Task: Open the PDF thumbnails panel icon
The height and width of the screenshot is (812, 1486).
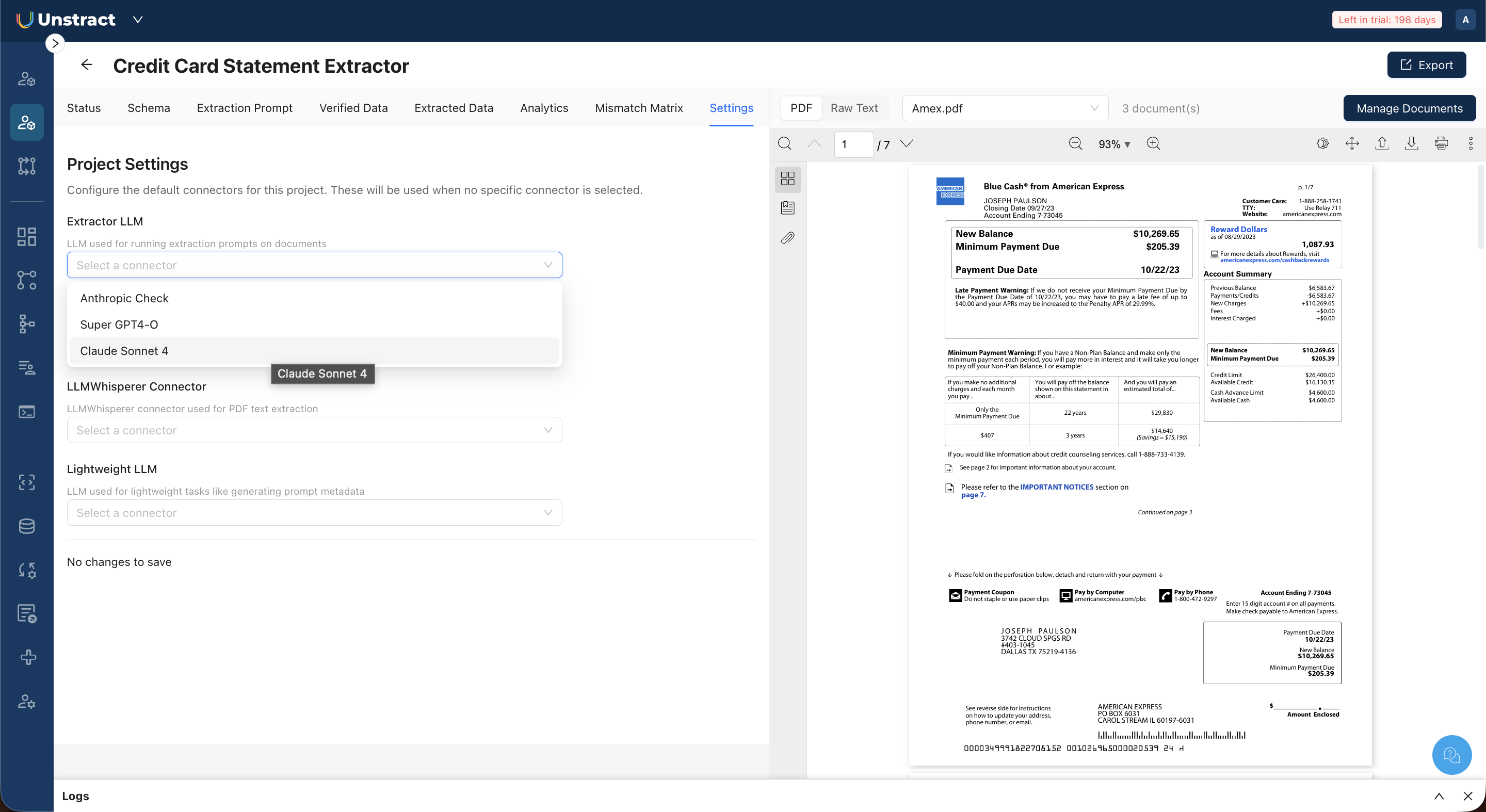Action: click(787, 178)
